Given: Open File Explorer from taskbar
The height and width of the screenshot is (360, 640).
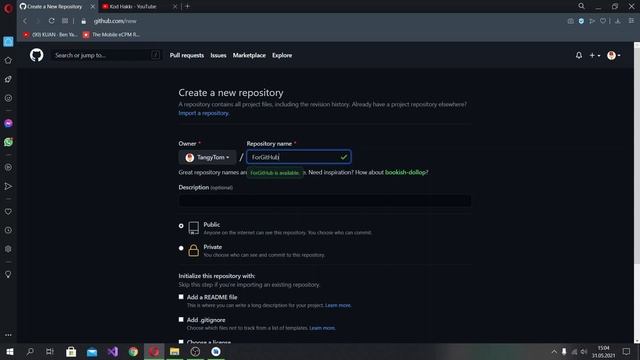Looking at the screenshot, I should point(175,351).
